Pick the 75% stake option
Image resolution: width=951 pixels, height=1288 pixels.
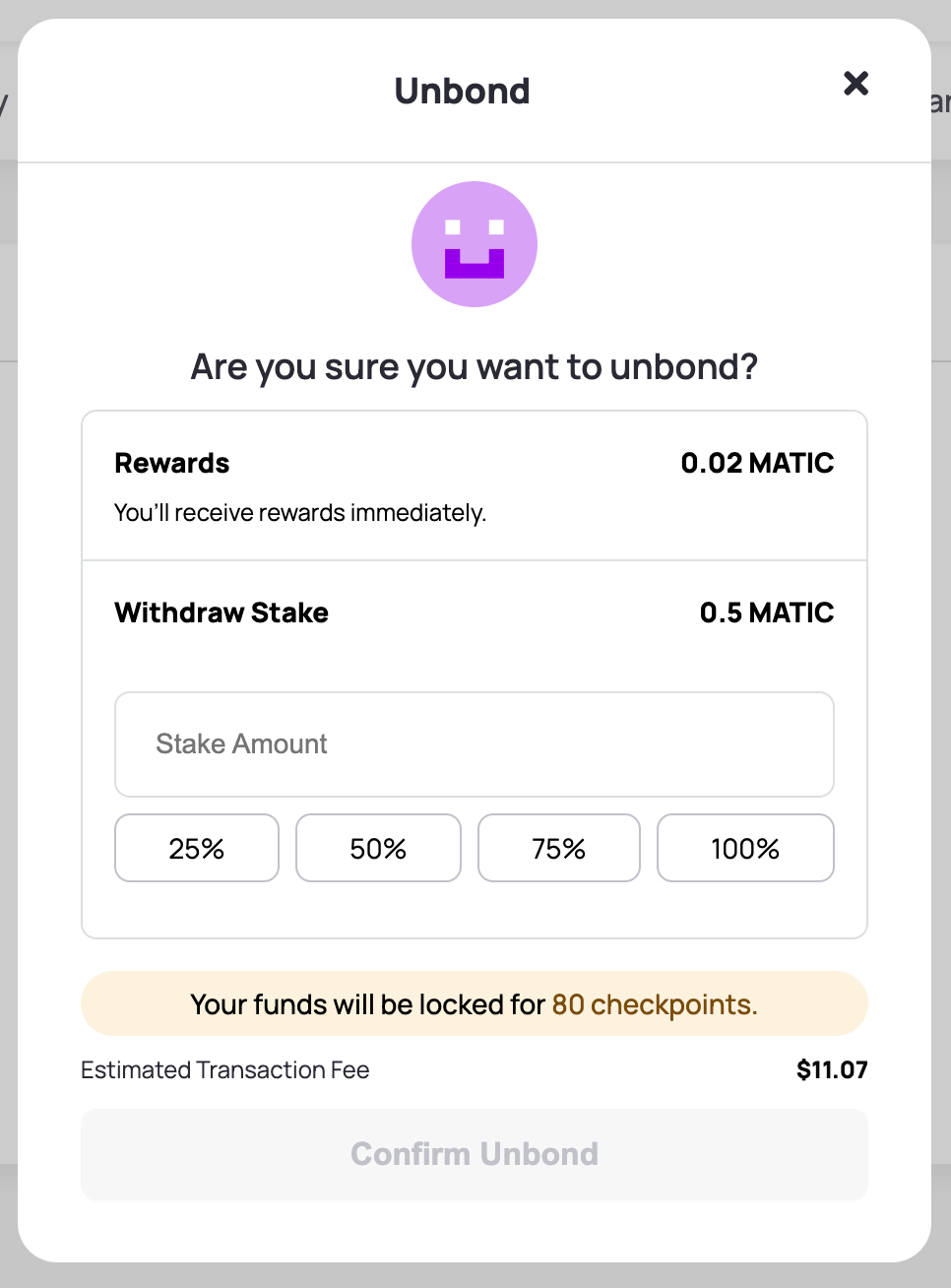coord(559,848)
